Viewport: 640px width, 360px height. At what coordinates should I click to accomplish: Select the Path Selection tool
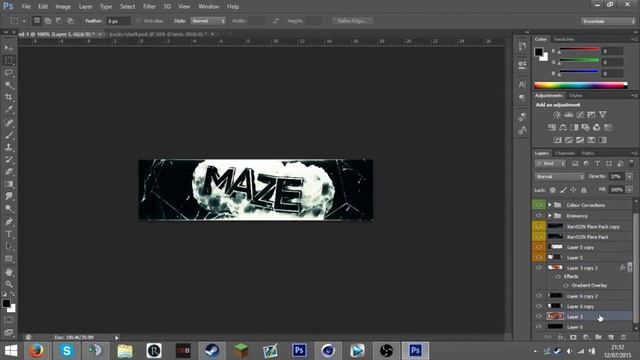(x=9, y=247)
